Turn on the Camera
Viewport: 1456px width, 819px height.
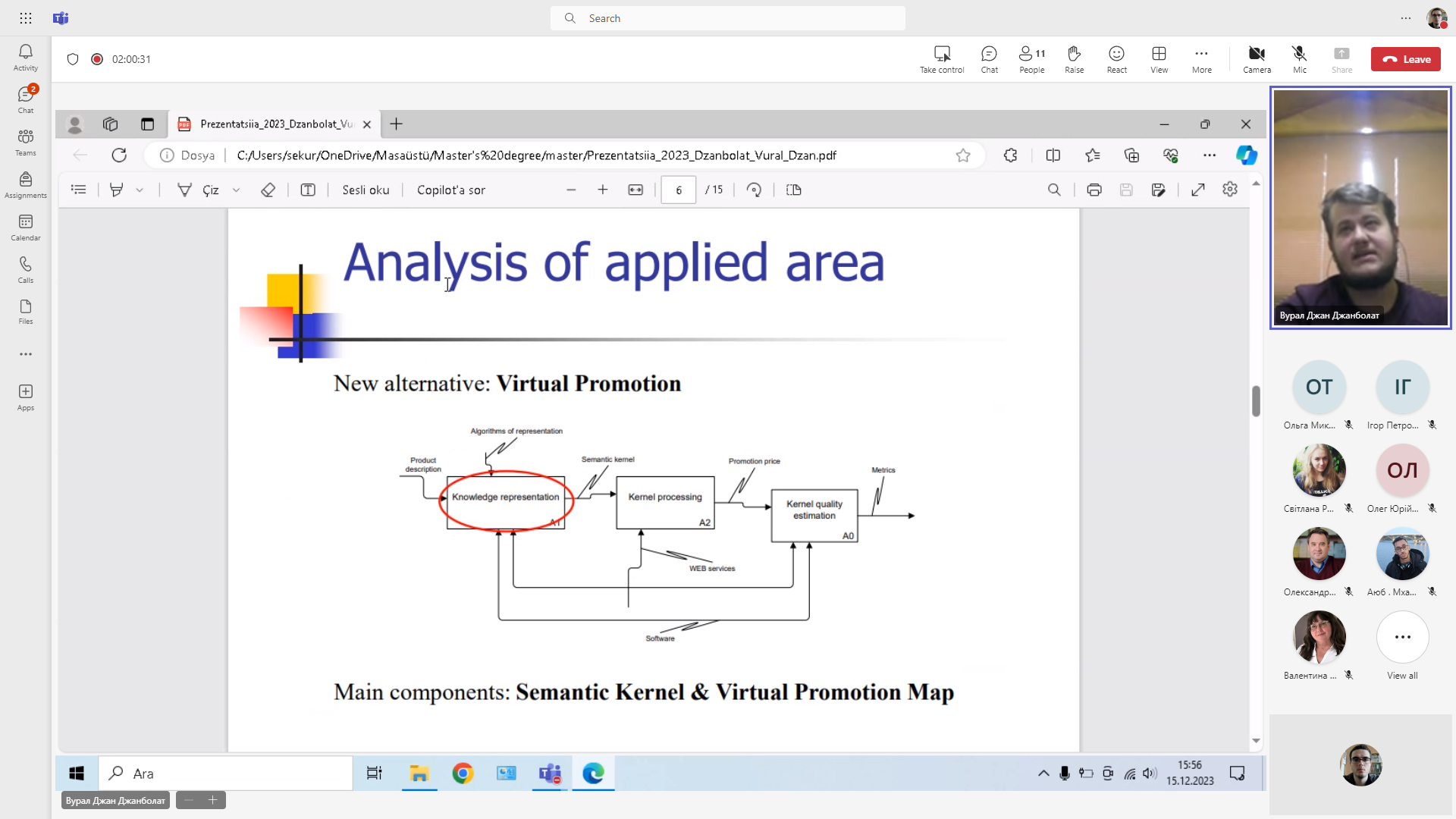coord(1257,58)
